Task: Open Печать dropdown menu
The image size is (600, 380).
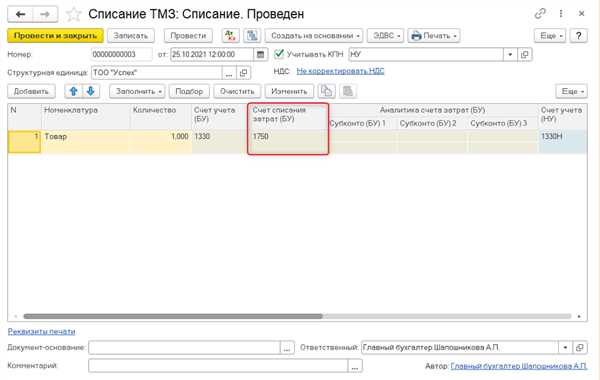Action: tap(434, 36)
